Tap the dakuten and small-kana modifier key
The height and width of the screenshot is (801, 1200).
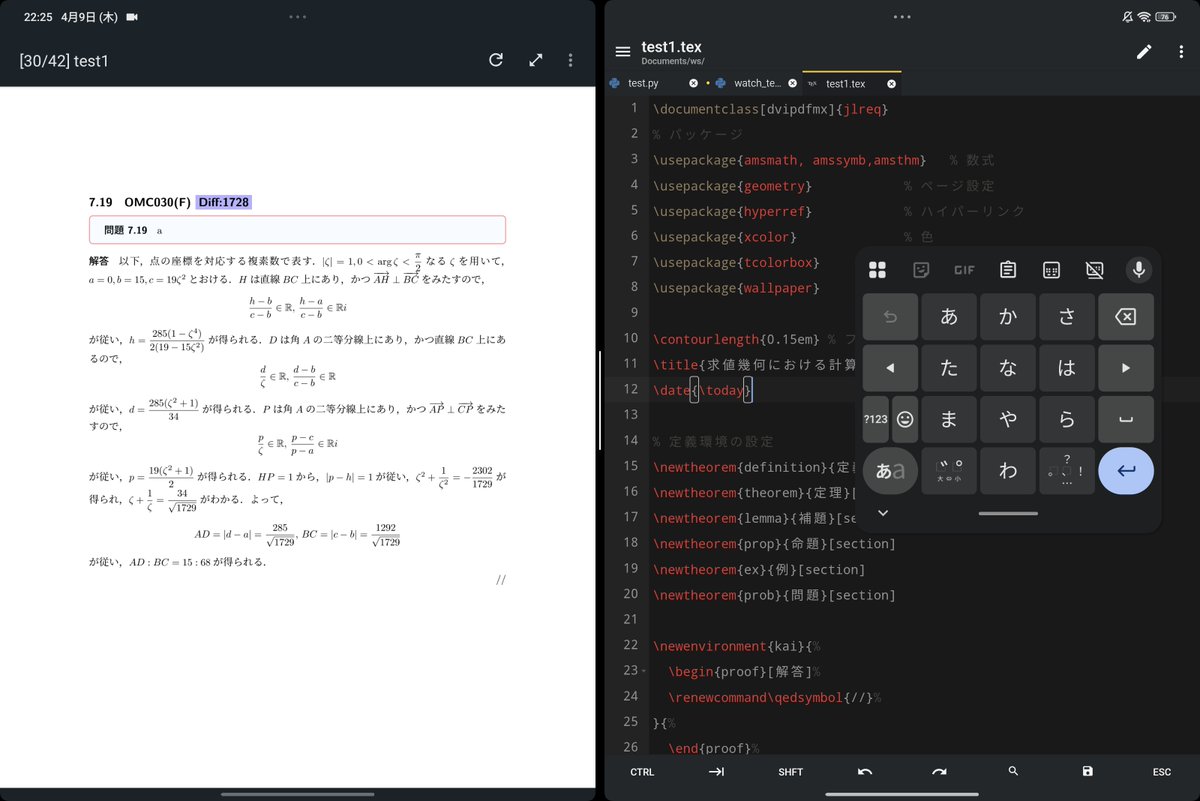pyautogui.click(x=949, y=471)
